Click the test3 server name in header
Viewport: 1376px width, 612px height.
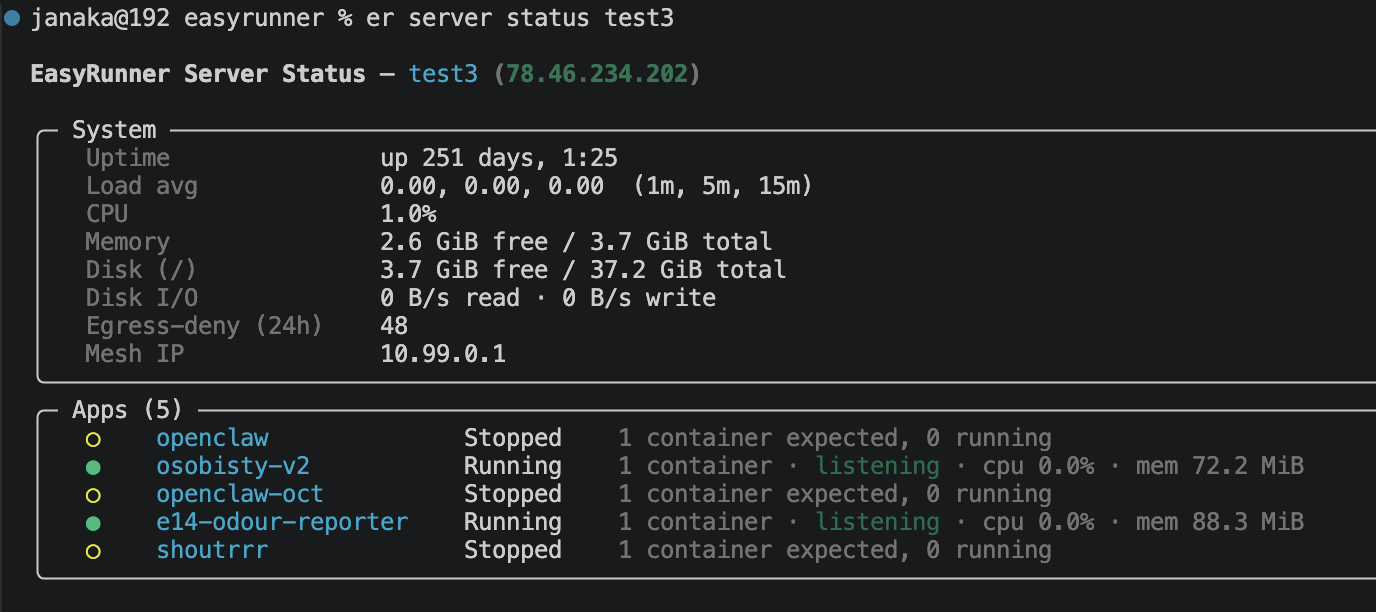pos(443,74)
